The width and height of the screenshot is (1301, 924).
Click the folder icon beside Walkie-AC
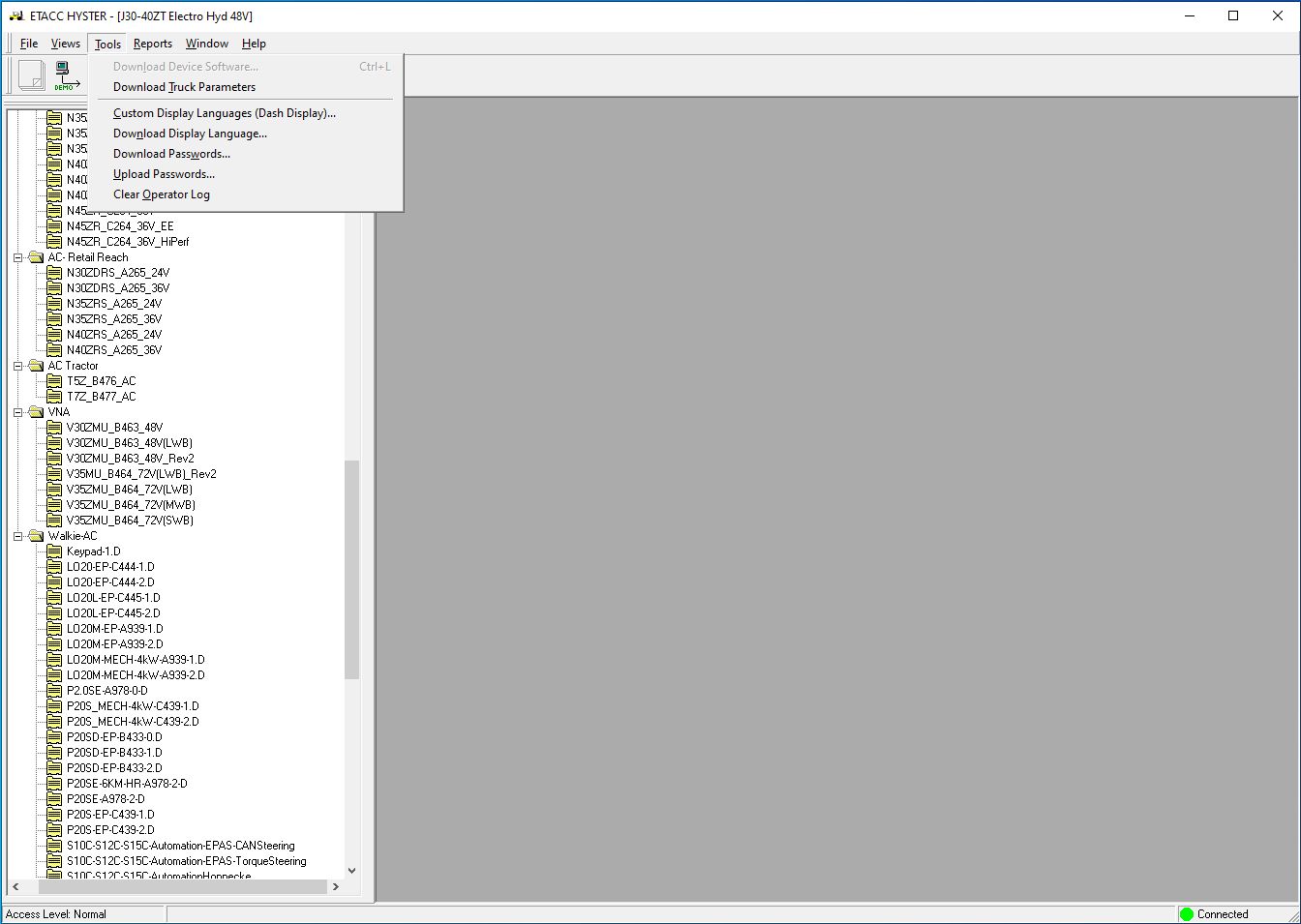(x=37, y=536)
